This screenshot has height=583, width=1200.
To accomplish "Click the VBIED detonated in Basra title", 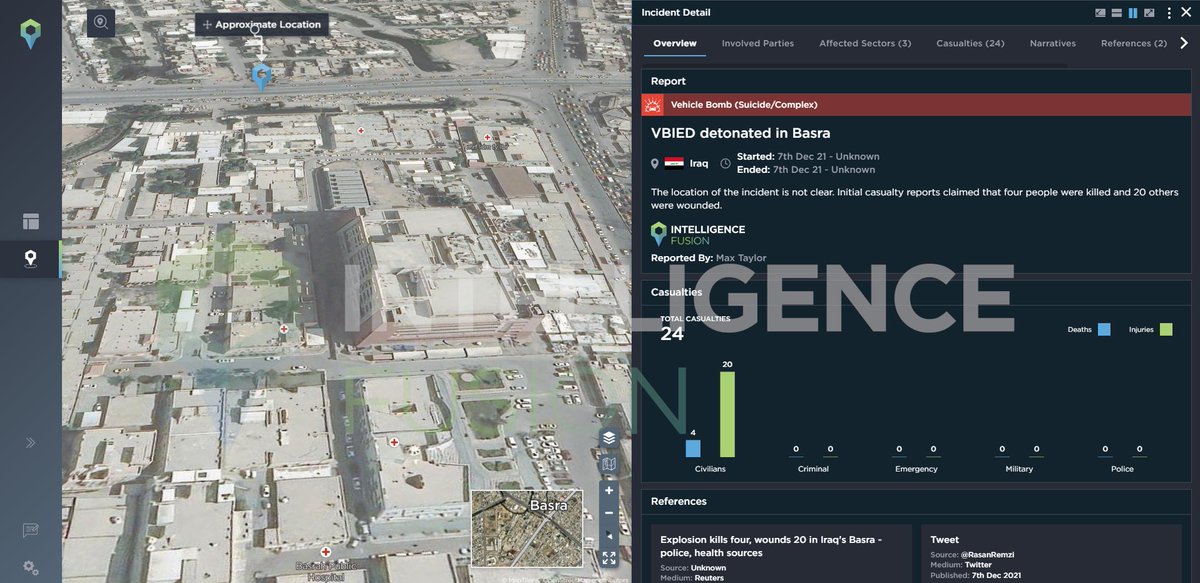I will [x=741, y=133].
